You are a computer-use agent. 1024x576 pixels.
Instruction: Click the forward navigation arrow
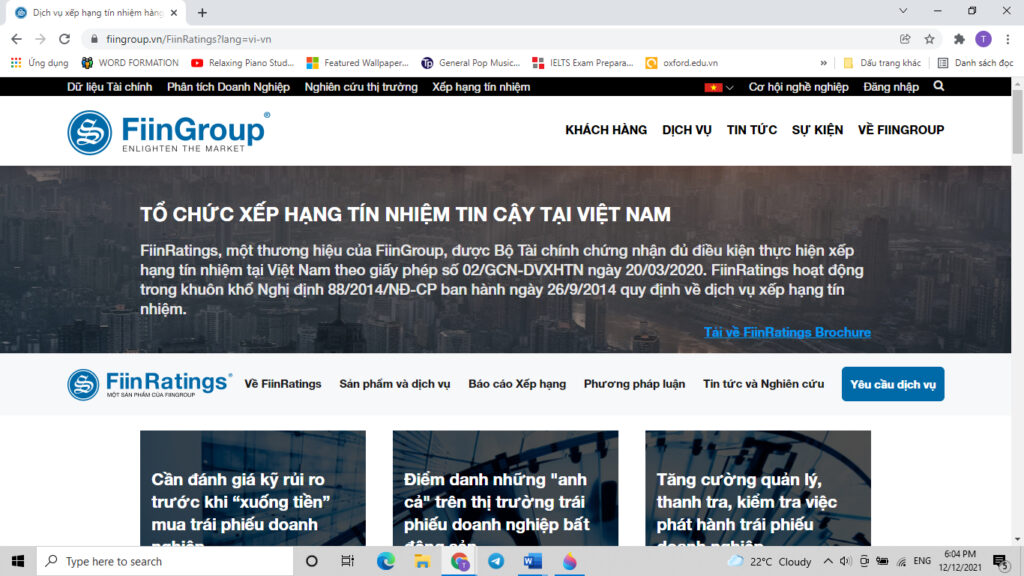40,39
